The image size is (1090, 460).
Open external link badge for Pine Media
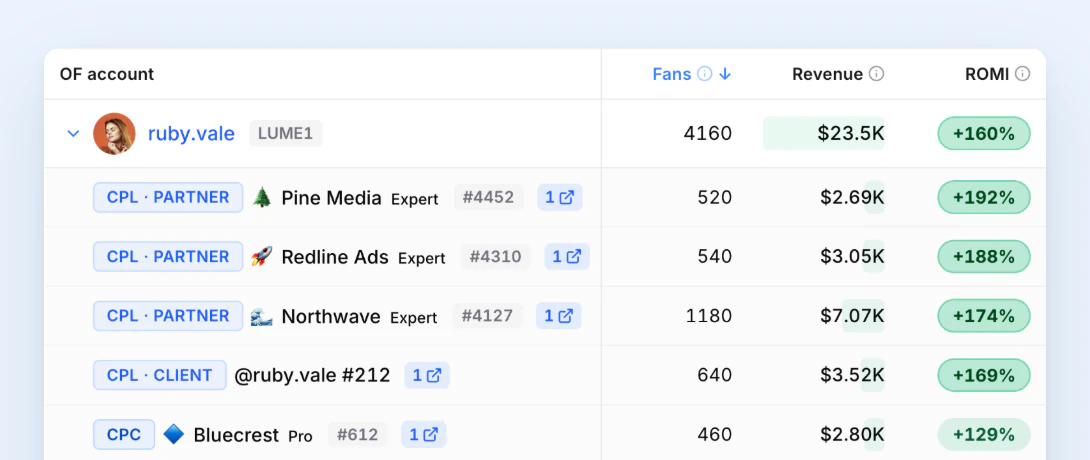coord(560,197)
